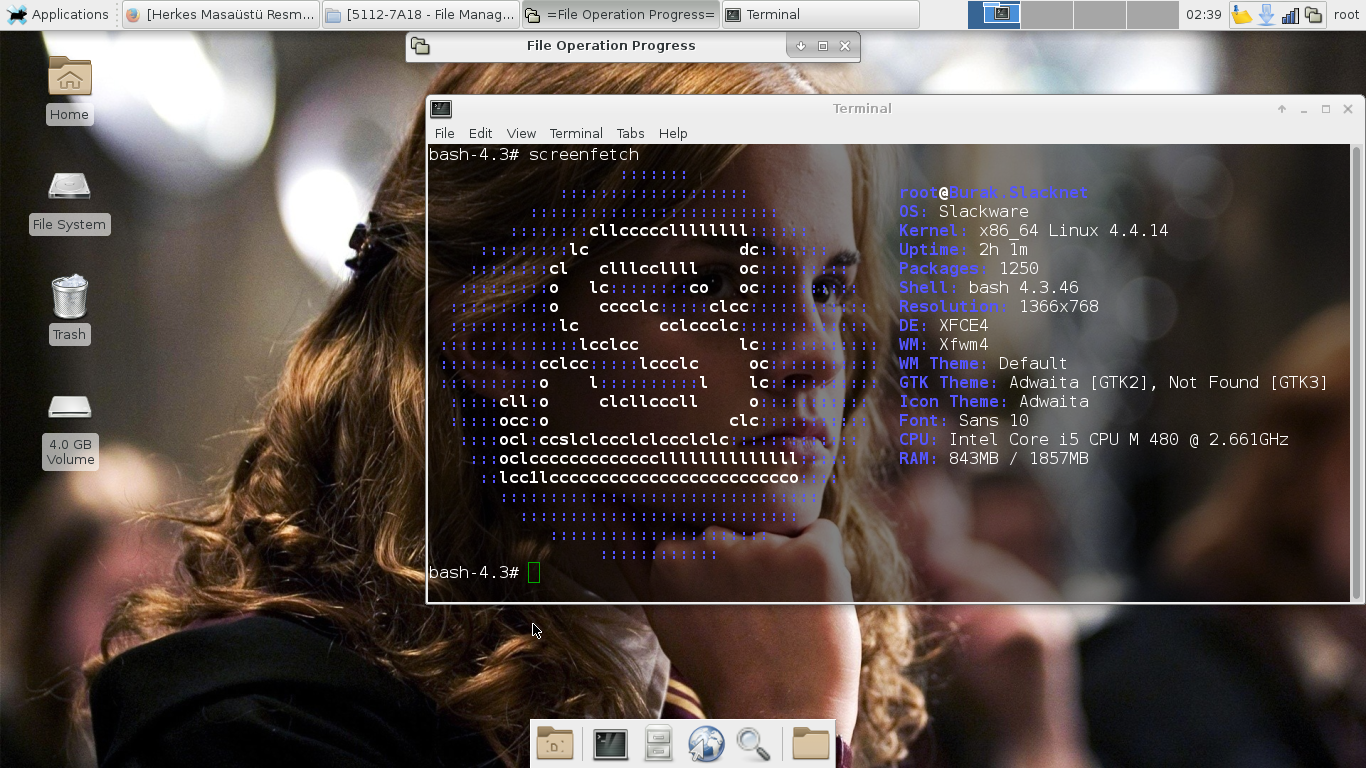1366x768 pixels.
Task: Click the 'screenfetch' command text
Action: (x=584, y=154)
